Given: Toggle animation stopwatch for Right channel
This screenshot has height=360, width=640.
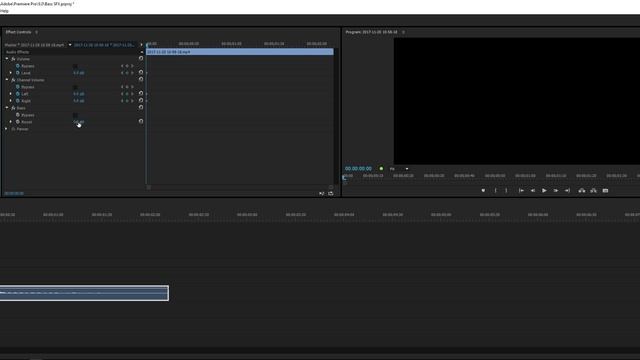Looking at the screenshot, I should 18,100.
